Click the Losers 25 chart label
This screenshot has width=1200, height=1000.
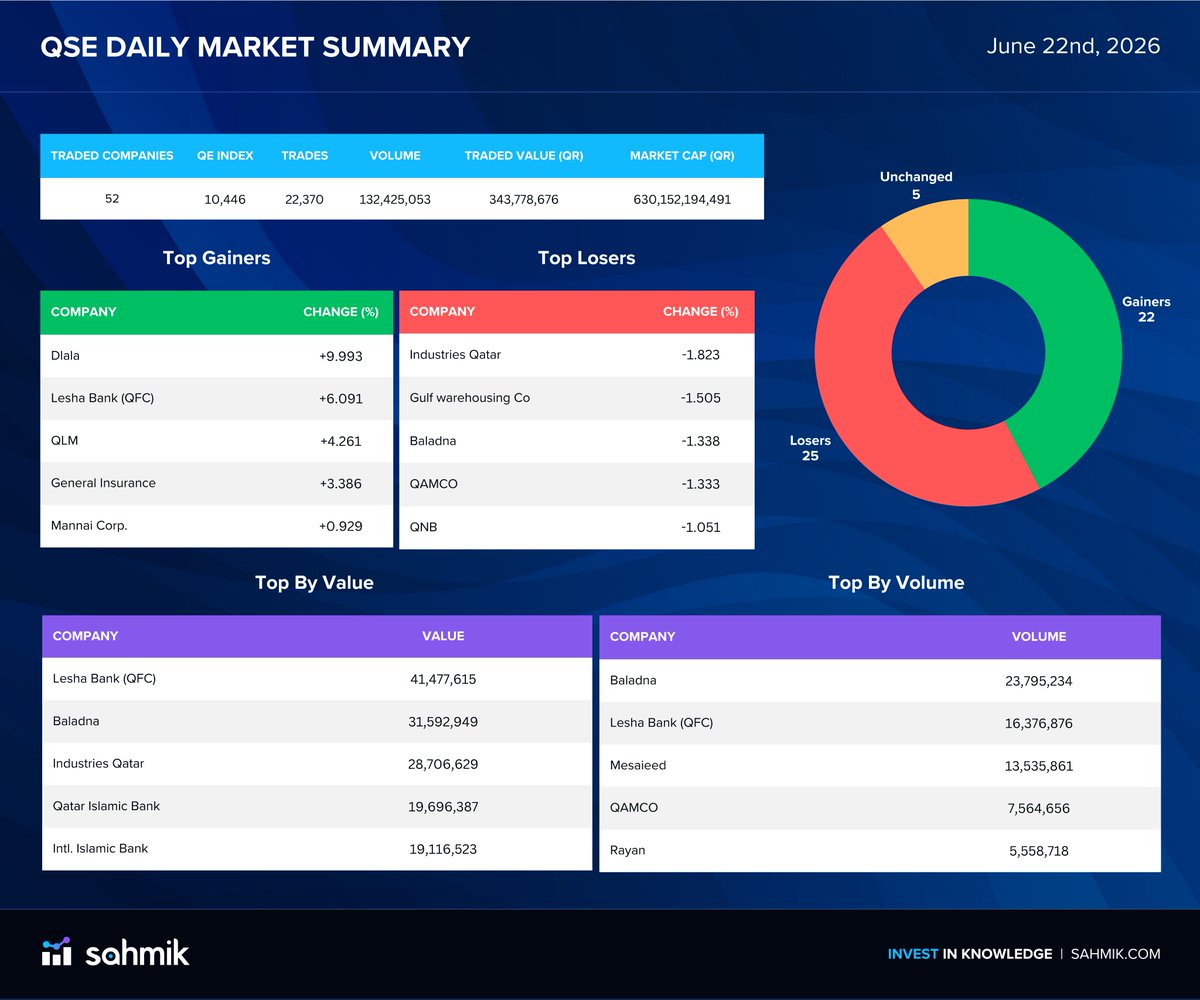coord(810,448)
